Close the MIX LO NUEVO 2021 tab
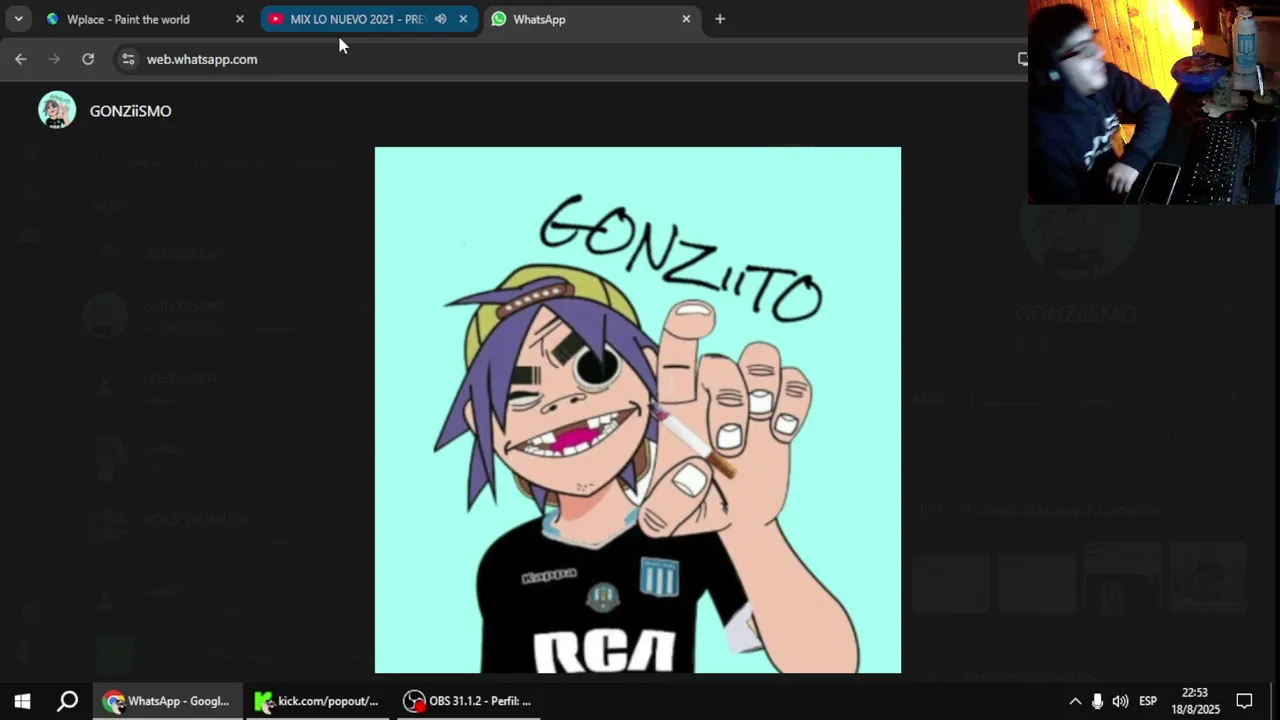The width and height of the screenshot is (1280, 720). click(463, 19)
